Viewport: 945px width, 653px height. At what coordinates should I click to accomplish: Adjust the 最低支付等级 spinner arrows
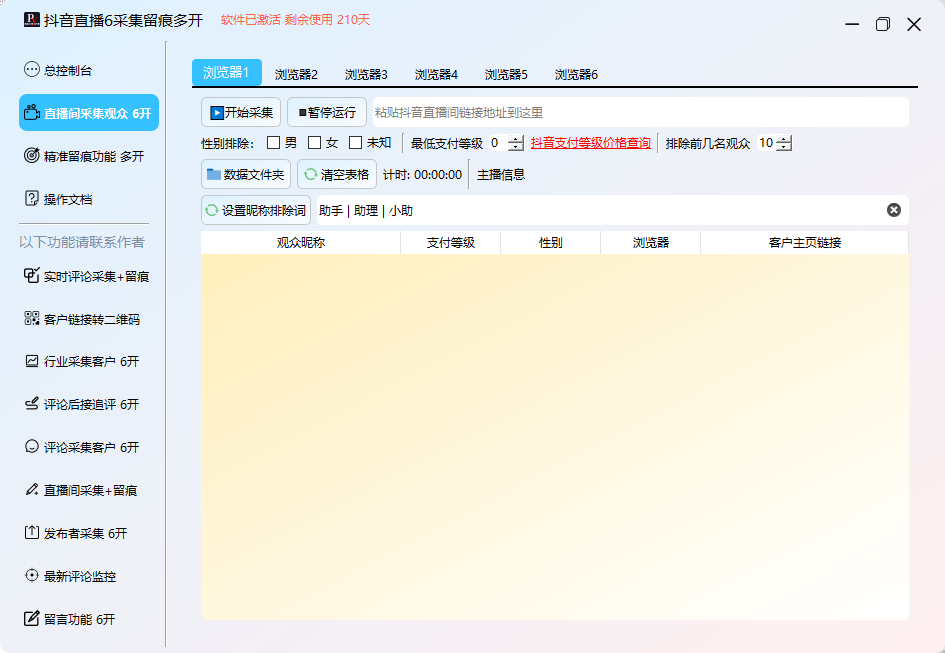click(516, 143)
